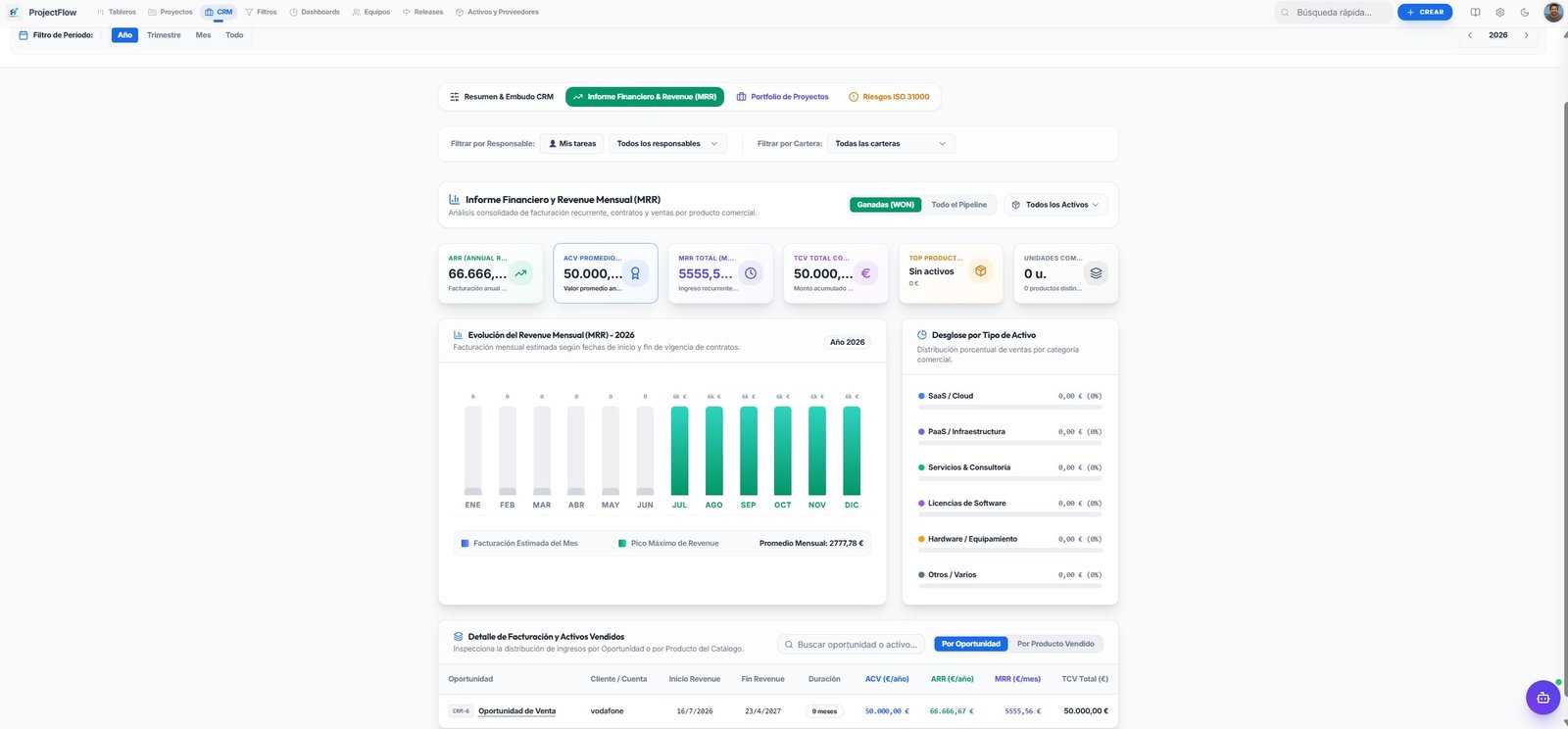
Task: Select the Otros / Varios category row
Action: (1009, 578)
